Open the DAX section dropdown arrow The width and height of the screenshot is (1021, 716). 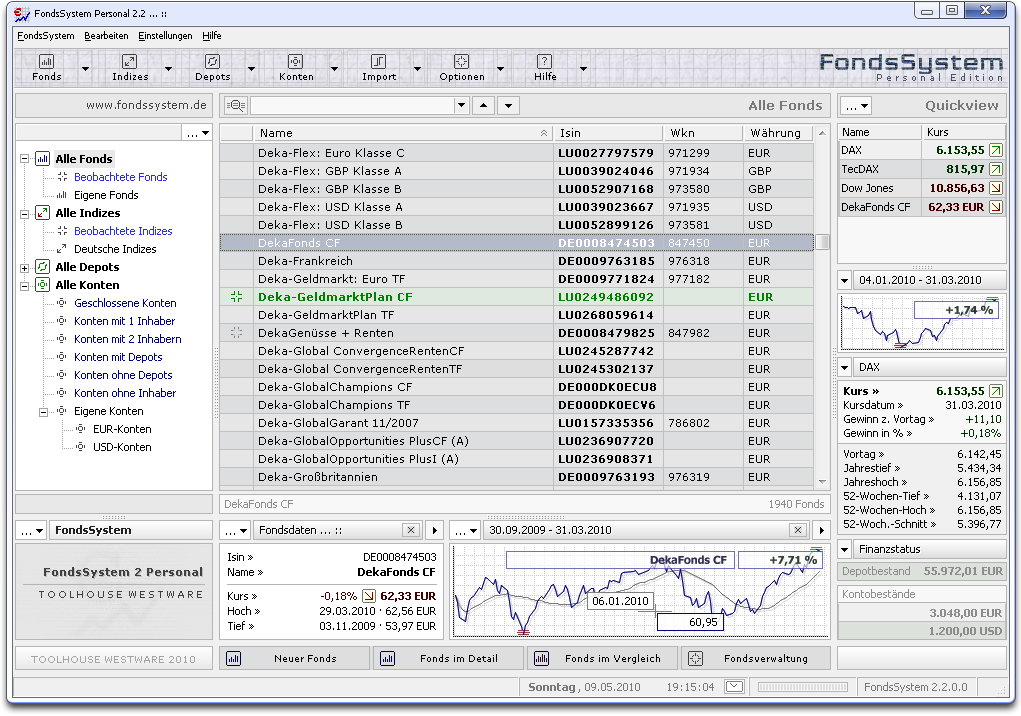(x=845, y=368)
